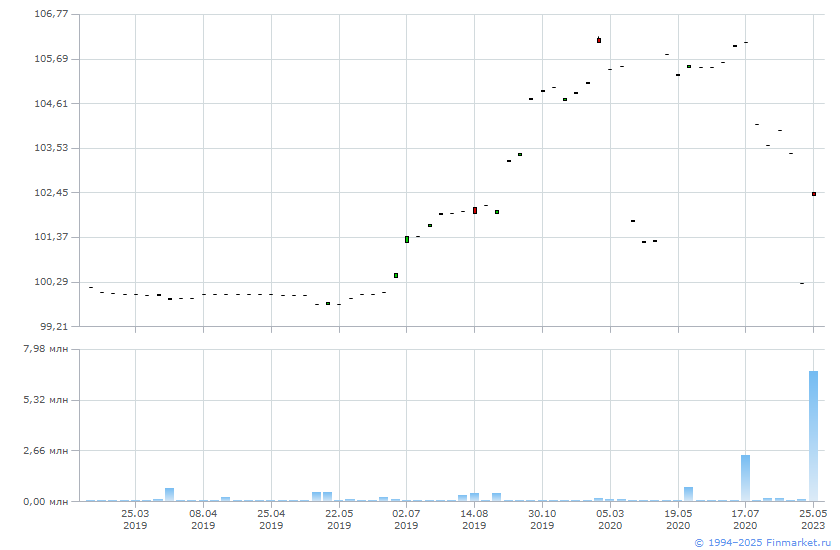Click the 7,98 млн volume label
The height and width of the screenshot is (550, 840).
[46, 349]
